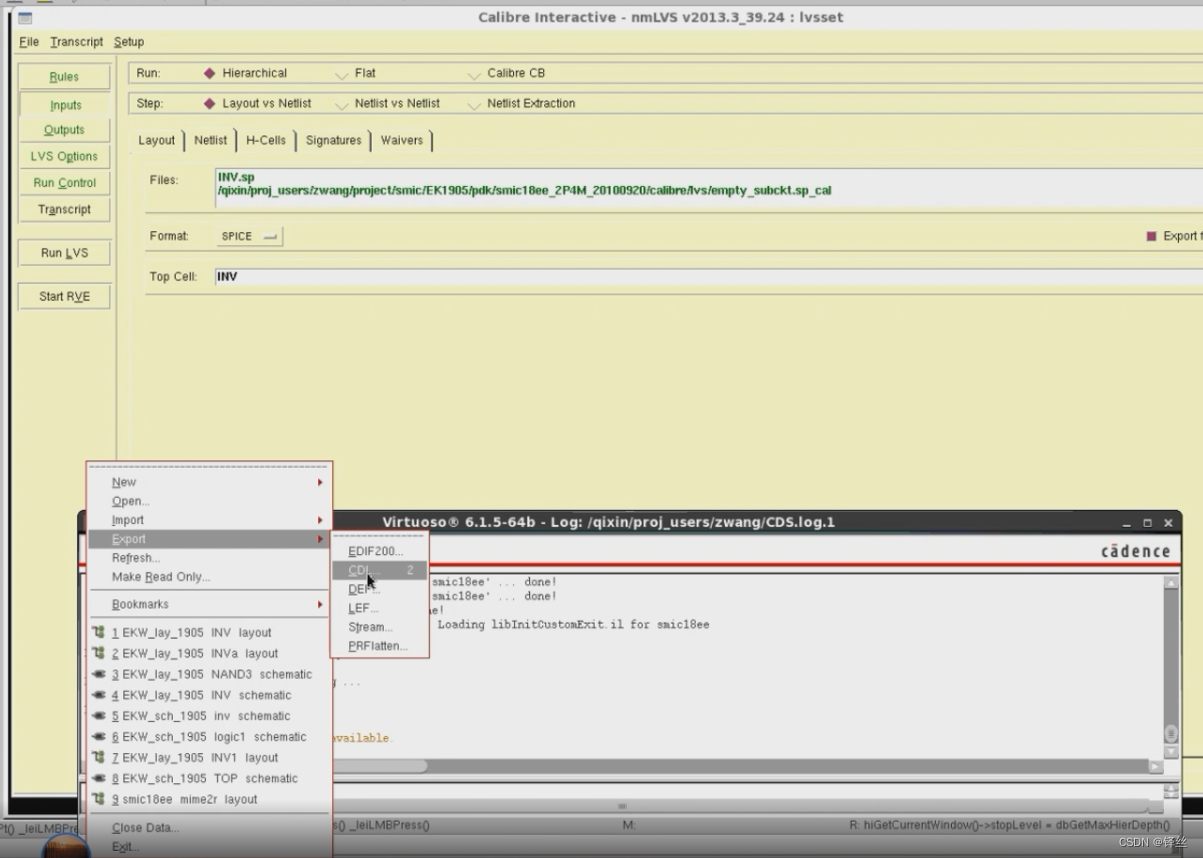
Task: Click the schematic icon beside 6 EKW_sch_1905 logic1
Action: [98, 737]
